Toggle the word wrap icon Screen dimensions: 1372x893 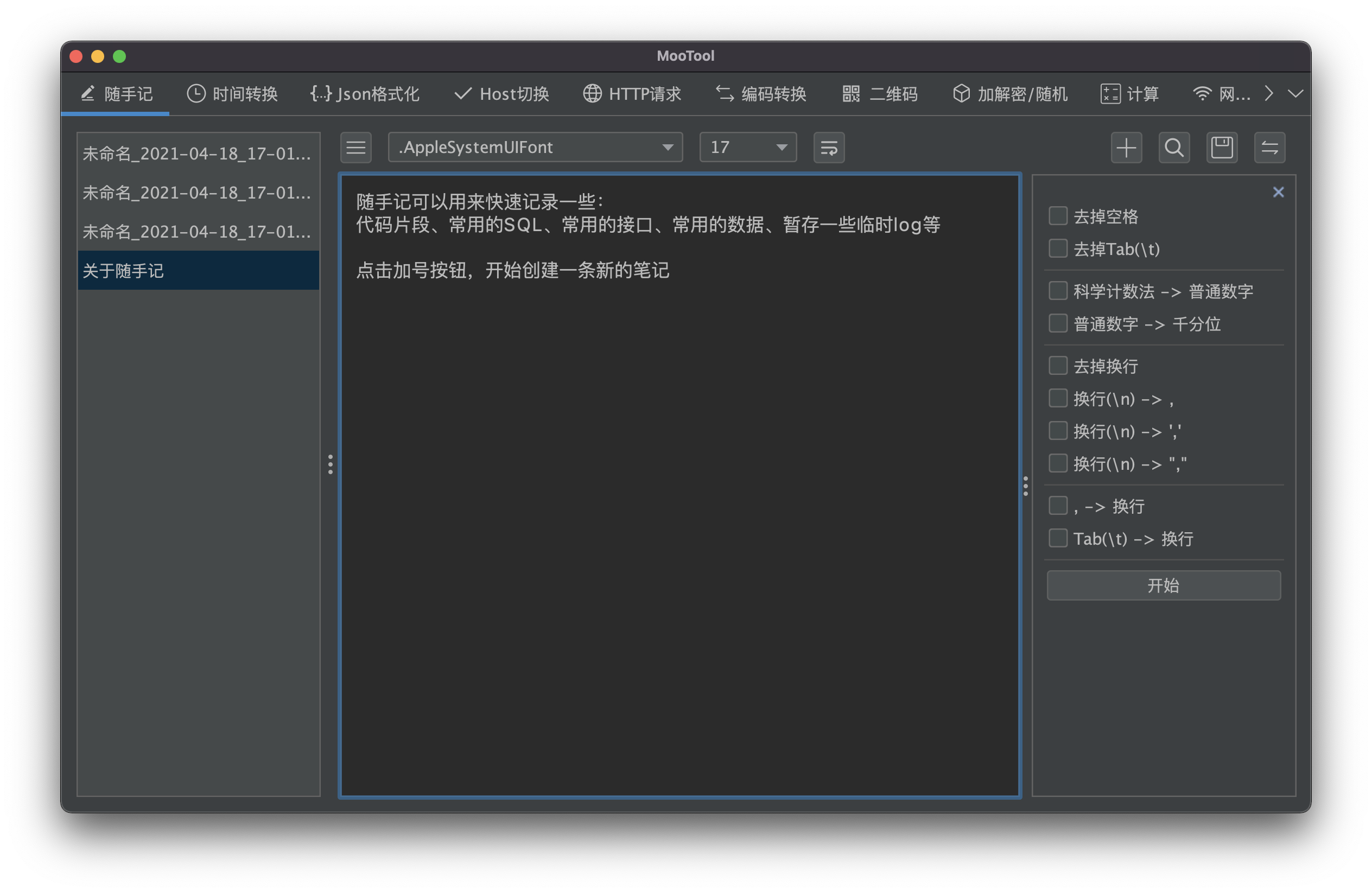click(x=829, y=148)
